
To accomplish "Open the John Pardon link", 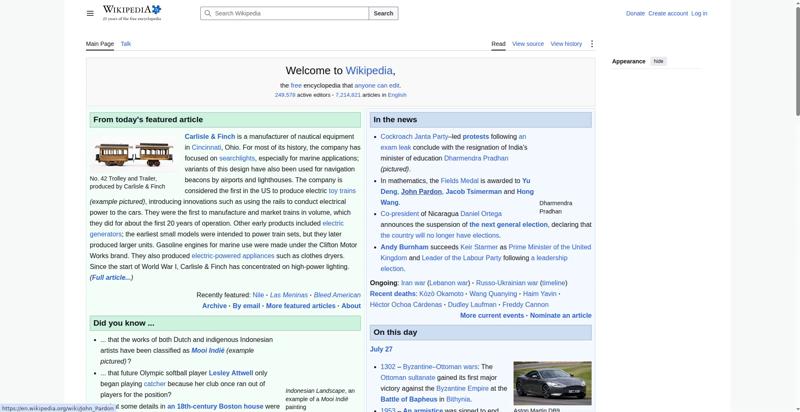I will [421, 192].
